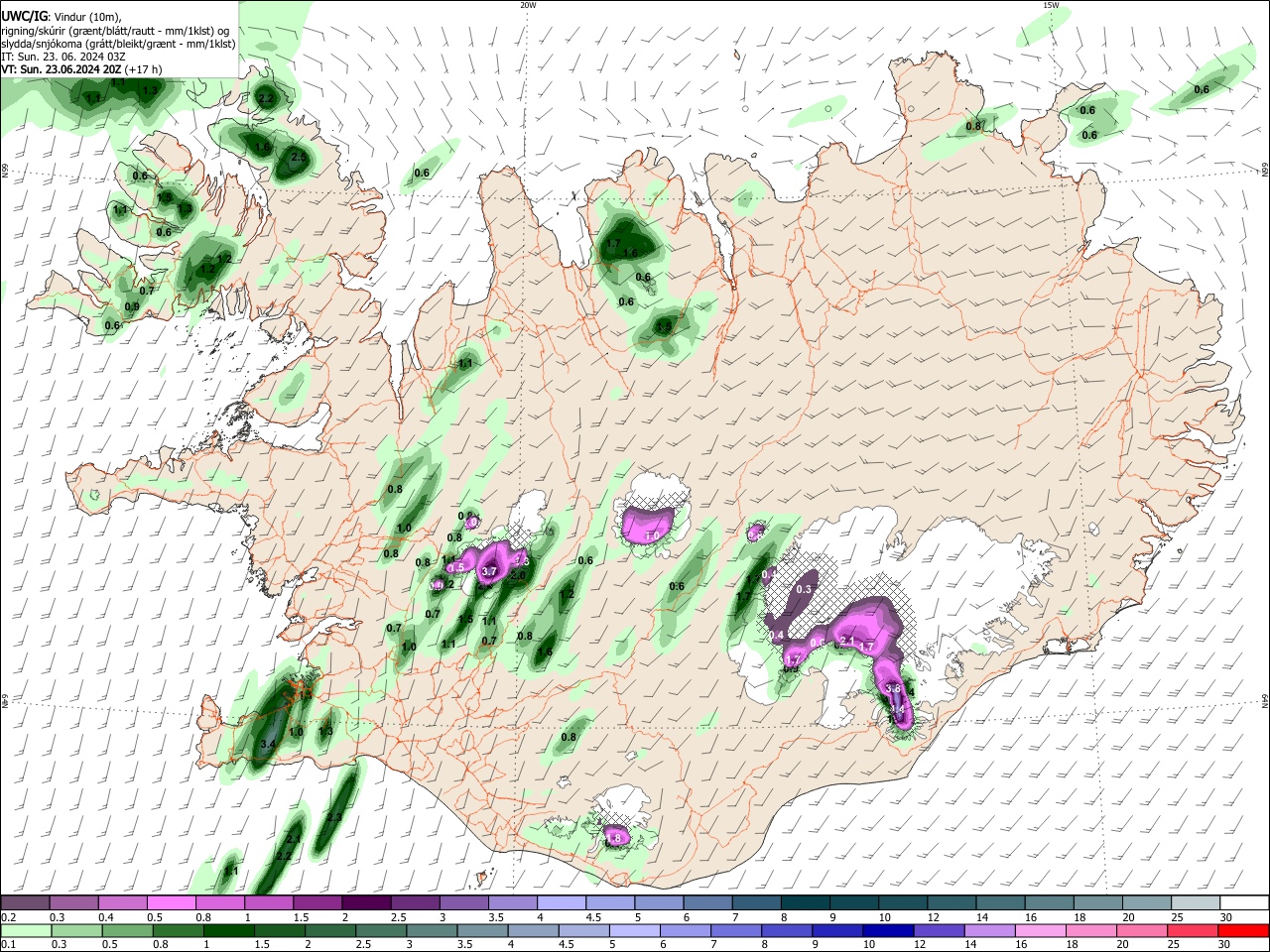Click the '20W' longitude label at top
This screenshot has height=952, width=1270.
pyautogui.click(x=528, y=5)
